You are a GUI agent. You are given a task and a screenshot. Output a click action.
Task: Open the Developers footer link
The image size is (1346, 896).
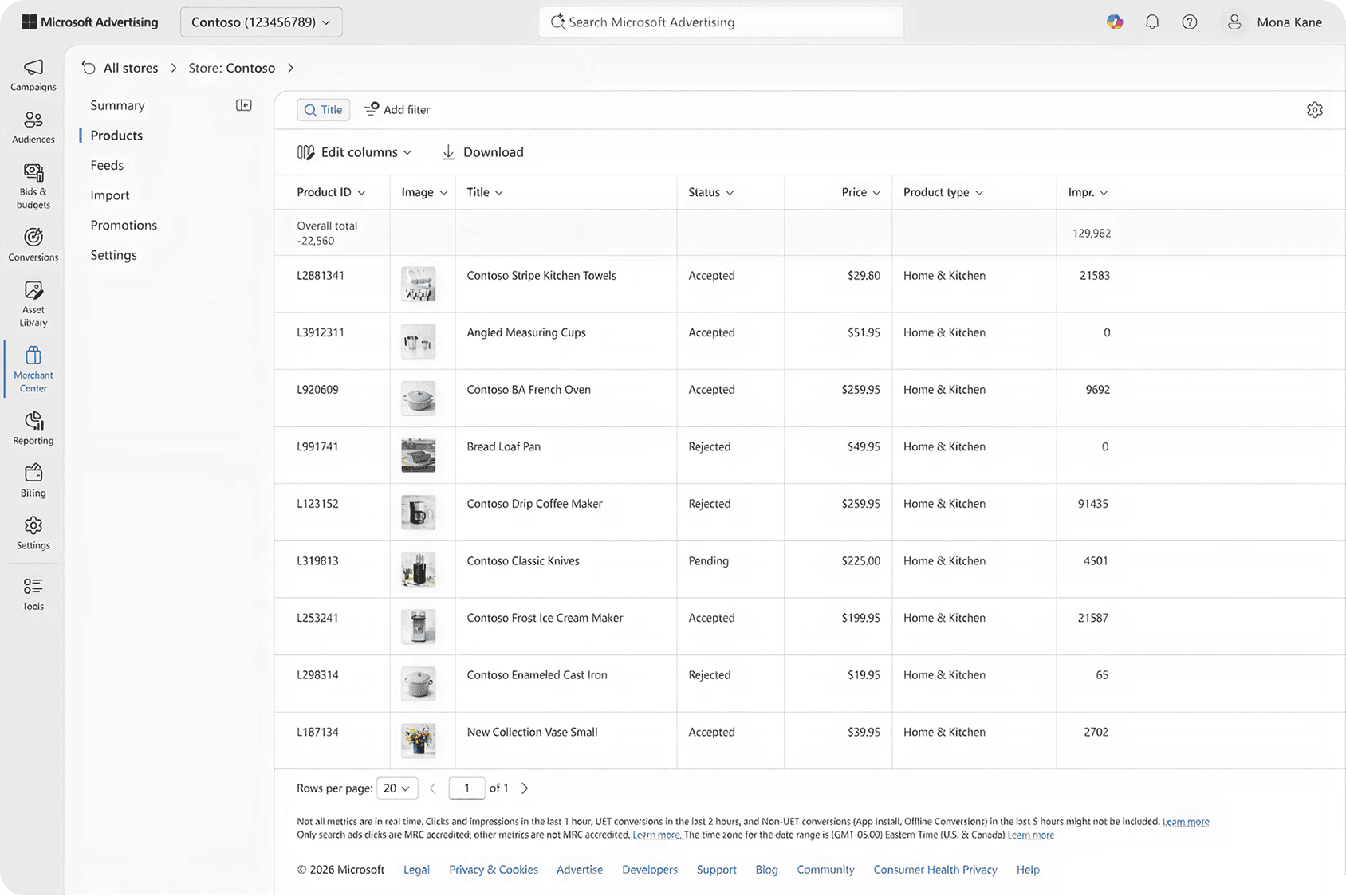[650, 870]
